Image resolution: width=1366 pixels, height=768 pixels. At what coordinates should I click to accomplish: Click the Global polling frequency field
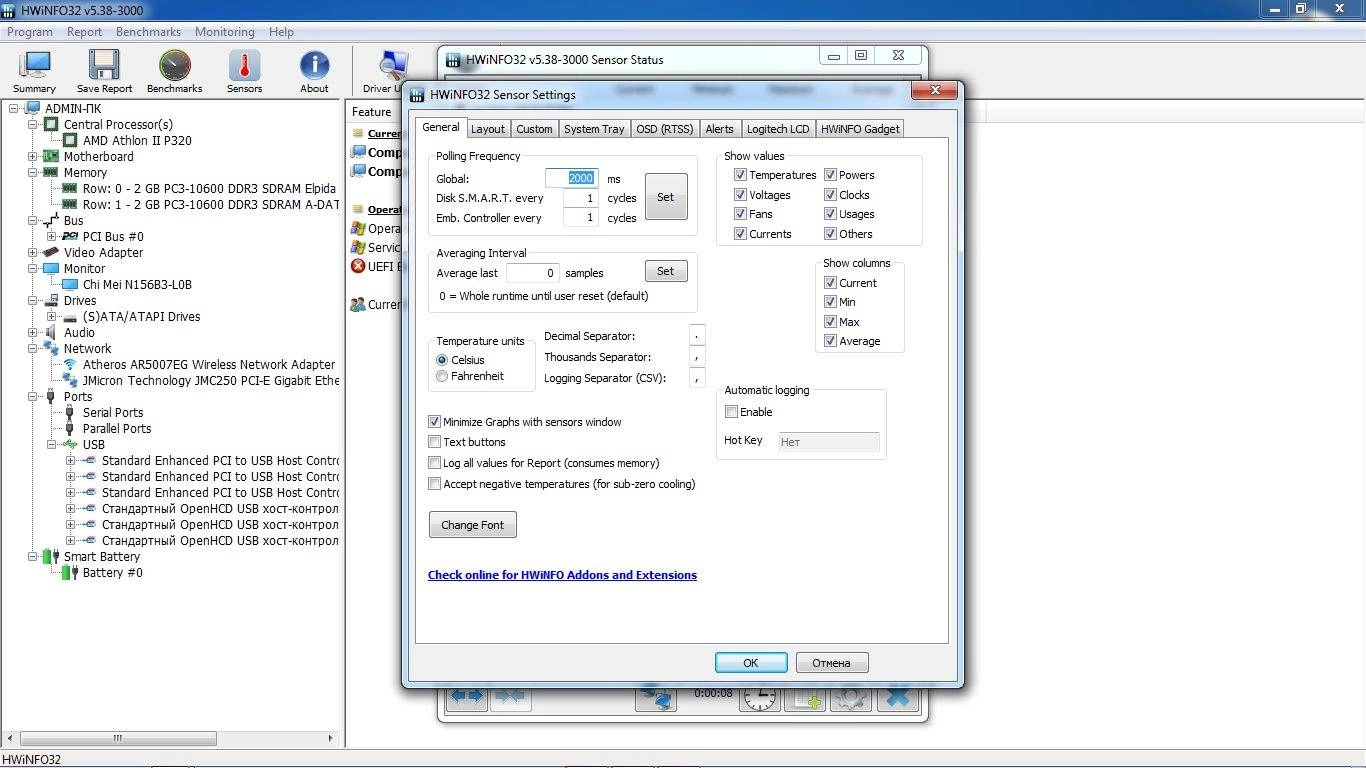(x=572, y=178)
